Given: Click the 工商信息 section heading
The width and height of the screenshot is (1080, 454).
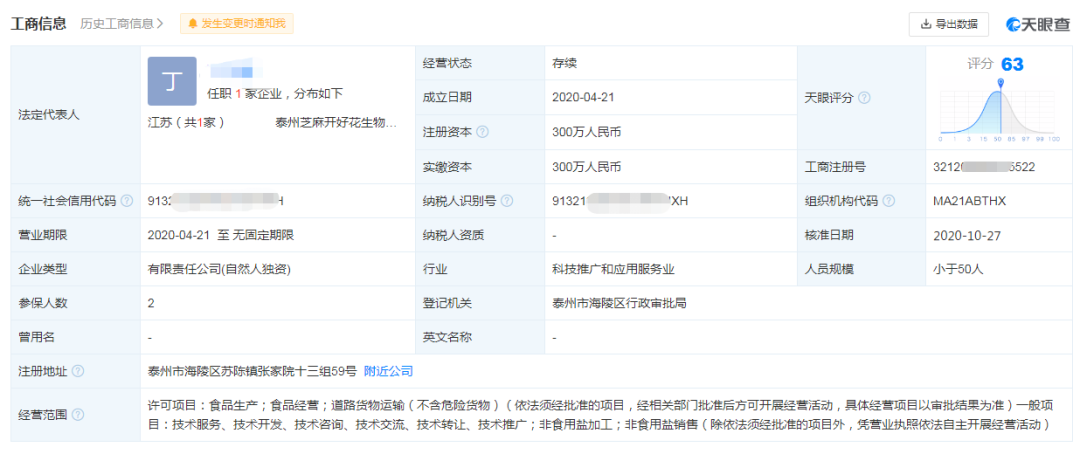Looking at the screenshot, I should pyautogui.click(x=39, y=23).
